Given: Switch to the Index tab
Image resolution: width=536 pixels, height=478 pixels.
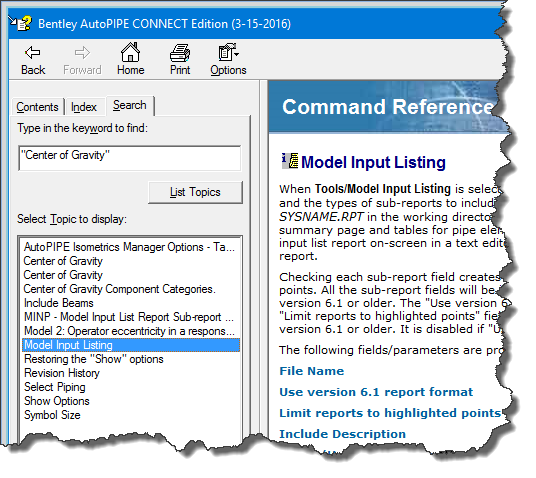Looking at the screenshot, I should pos(84,107).
